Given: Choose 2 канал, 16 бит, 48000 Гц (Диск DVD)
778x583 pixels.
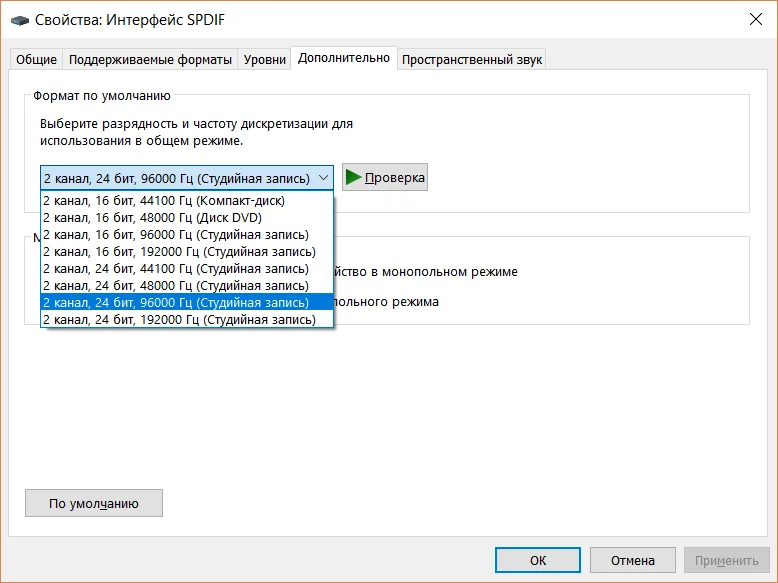Looking at the screenshot, I should pos(187,217).
